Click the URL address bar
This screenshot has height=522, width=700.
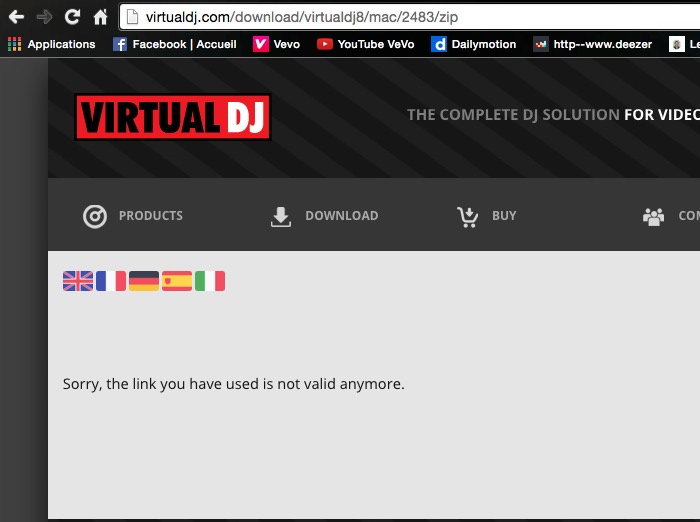(400, 17)
